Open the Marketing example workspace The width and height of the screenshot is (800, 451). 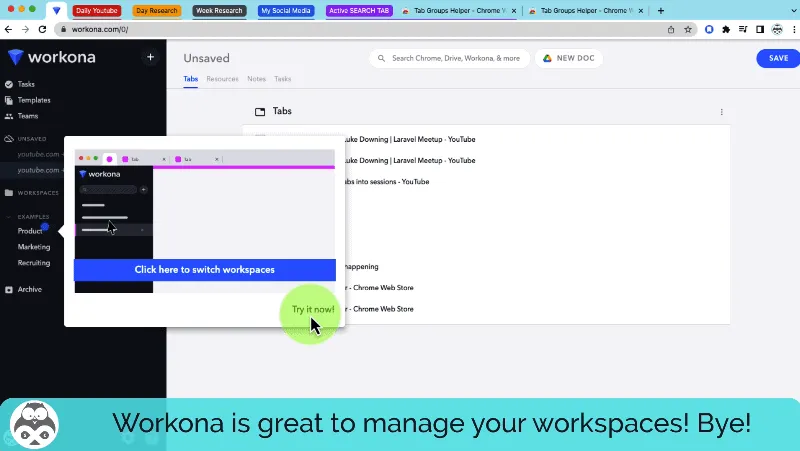click(34, 247)
